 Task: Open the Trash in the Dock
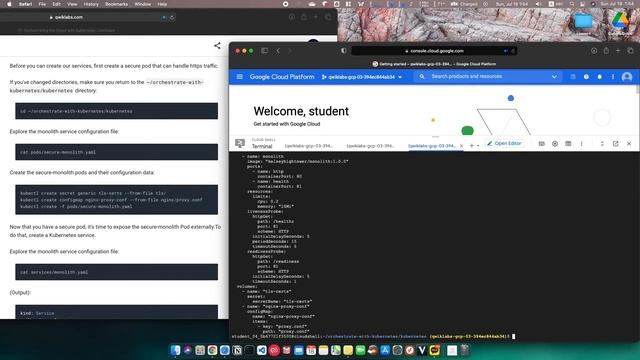click(464, 350)
